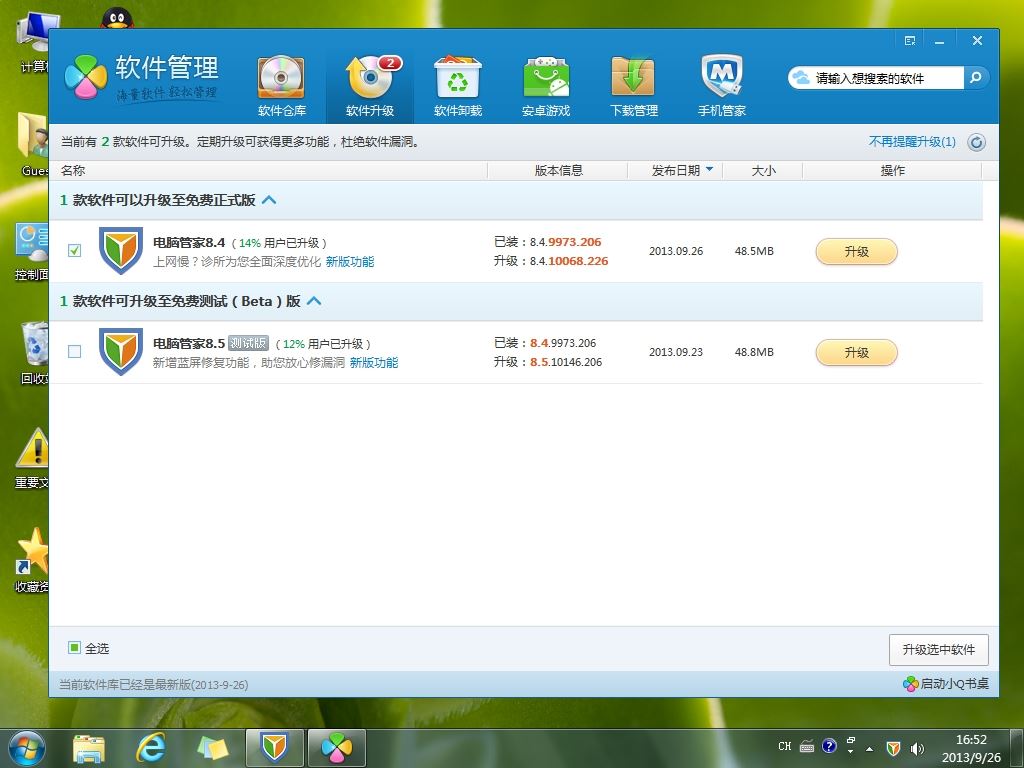The height and width of the screenshot is (768, 1024).
Task: Click the blue help icon in tray
Action: pyautogui.click(x=829, y=746)
